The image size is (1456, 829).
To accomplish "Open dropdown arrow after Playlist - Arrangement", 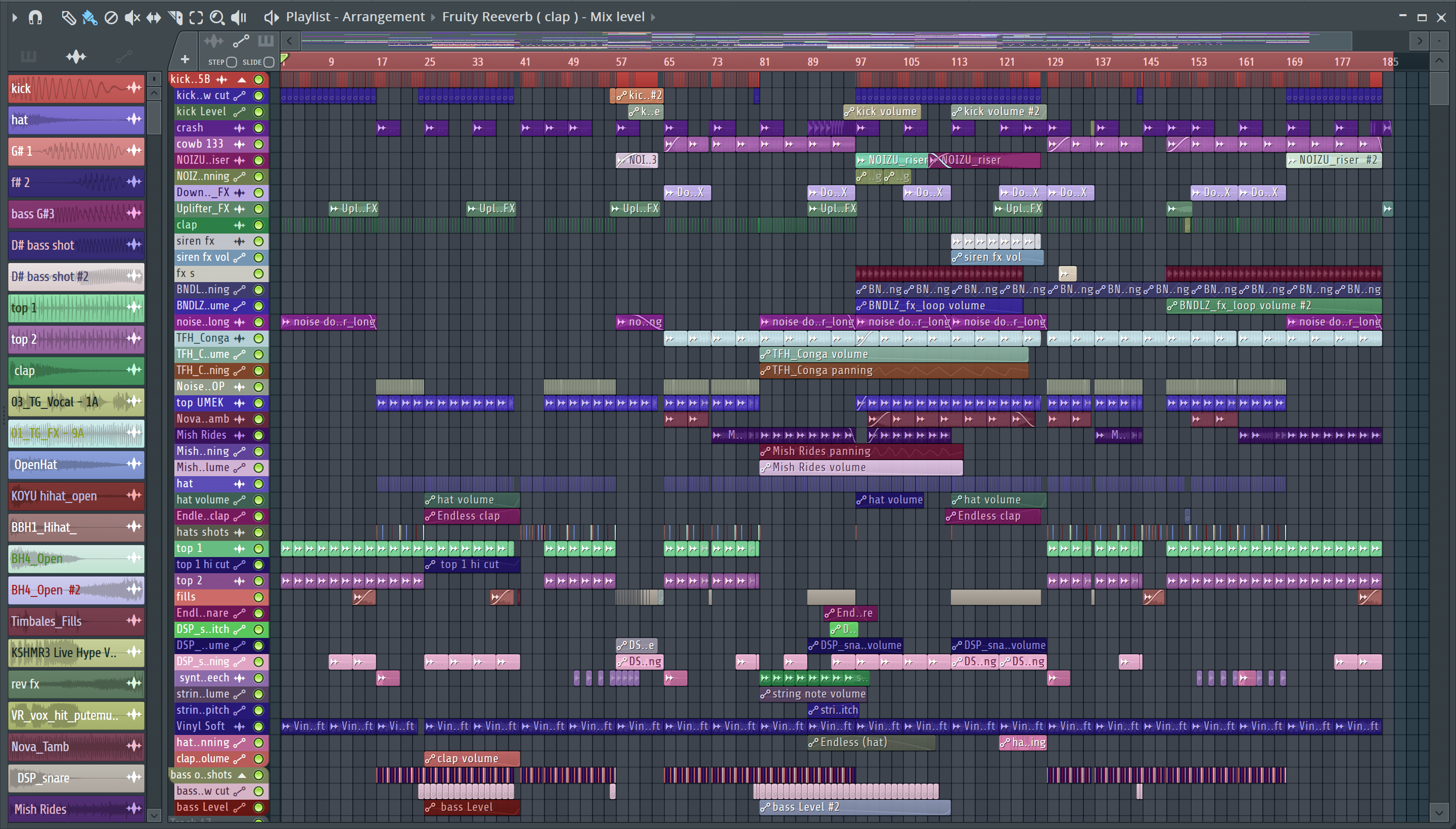I will click(x=433, y=18).
